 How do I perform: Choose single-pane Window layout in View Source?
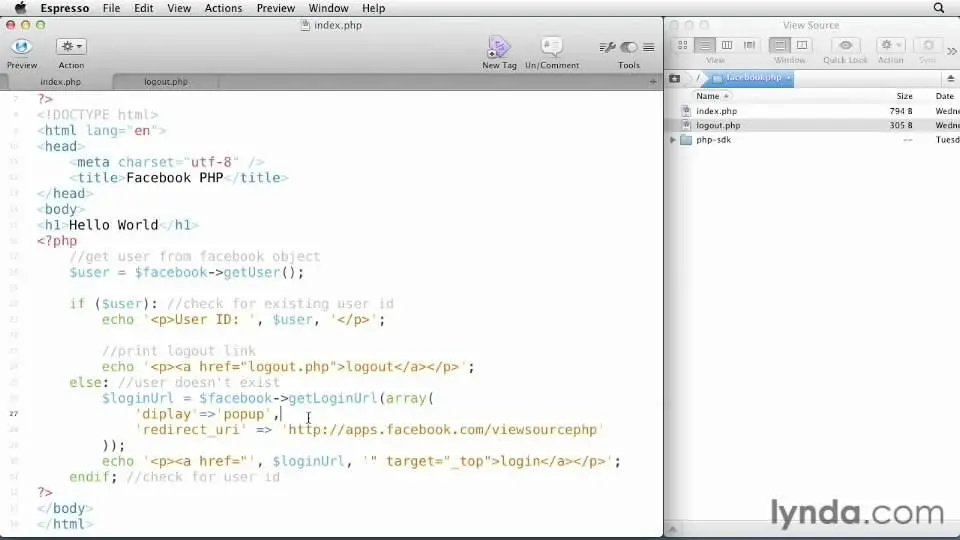point(779,45)
